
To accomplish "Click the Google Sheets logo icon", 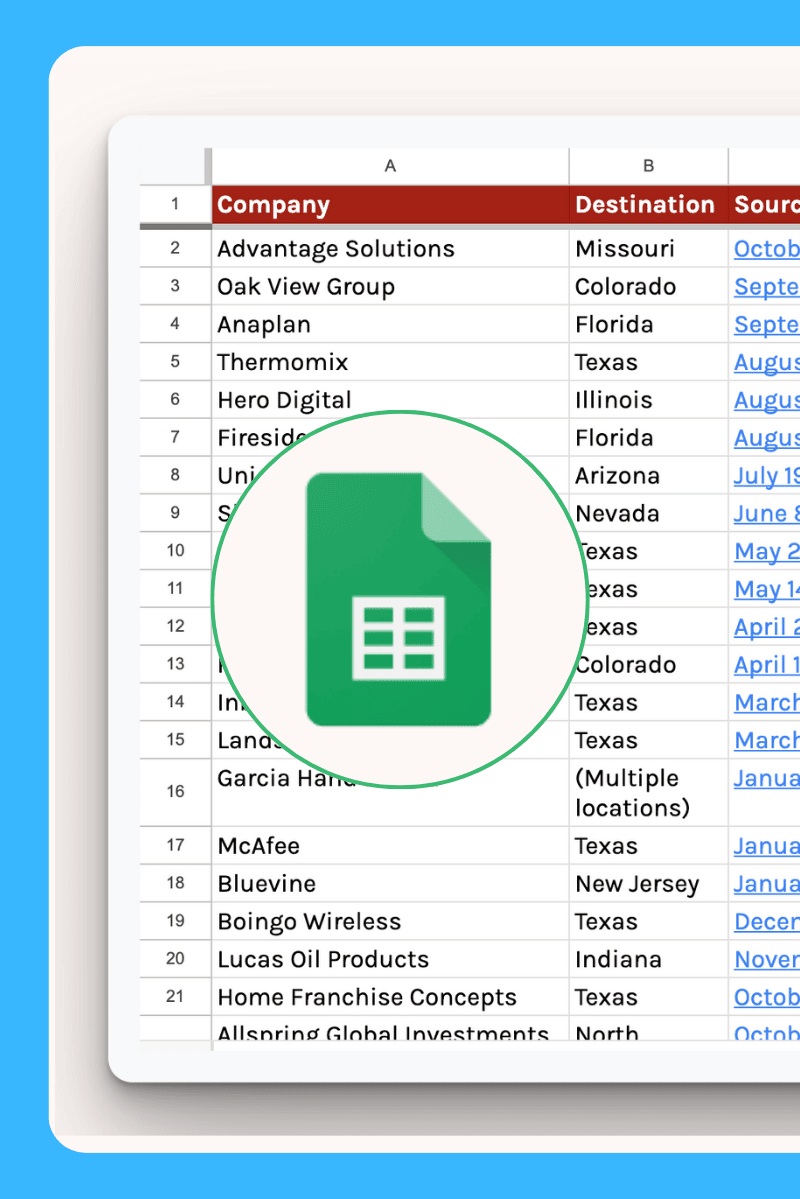I will click(398, 599).
